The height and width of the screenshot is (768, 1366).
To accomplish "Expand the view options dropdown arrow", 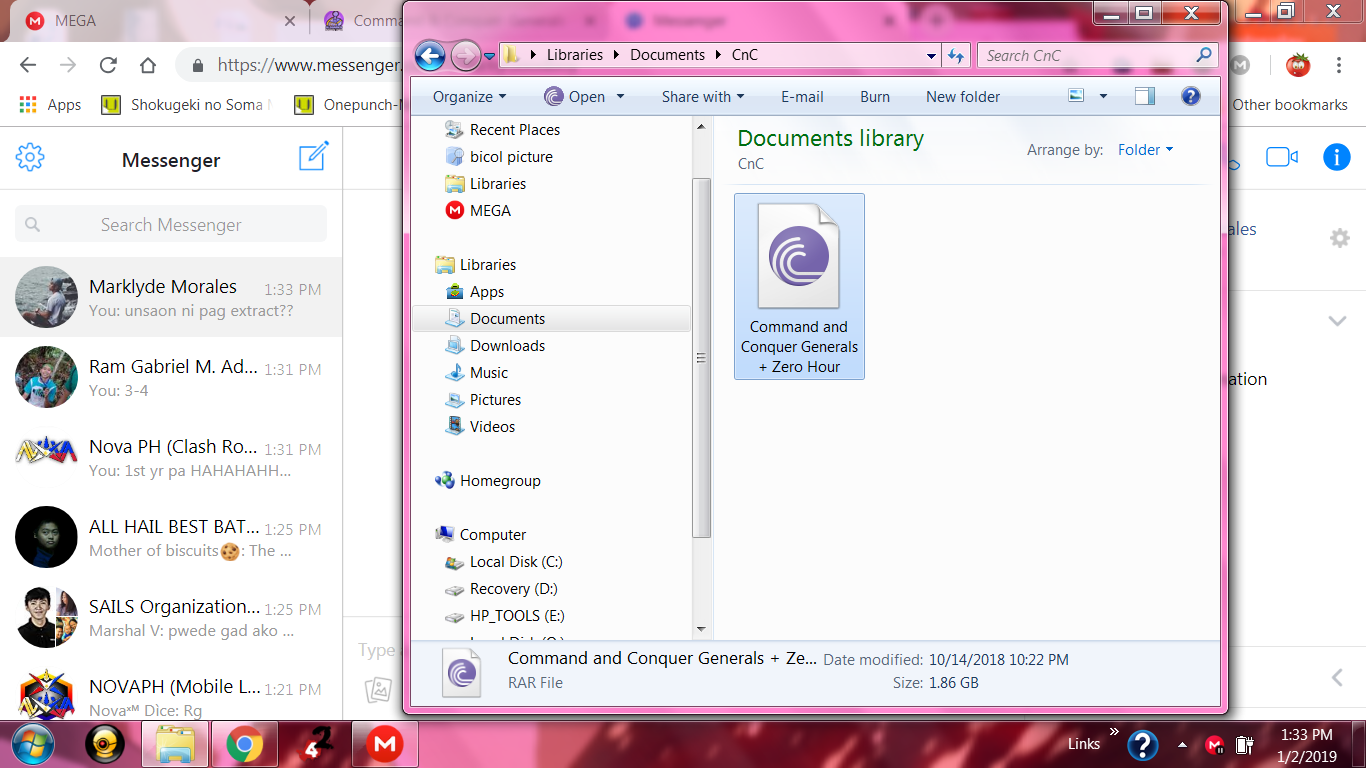I will pyautogui.click(x=1103, y=97).
